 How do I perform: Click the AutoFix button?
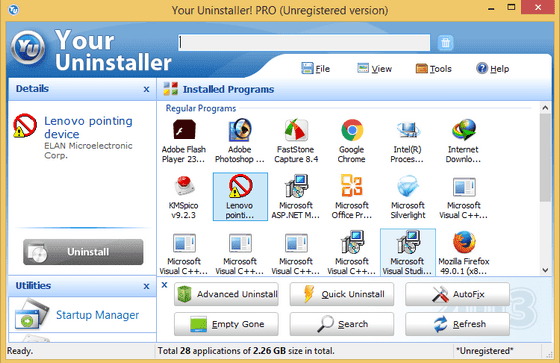tap(457, 294)
